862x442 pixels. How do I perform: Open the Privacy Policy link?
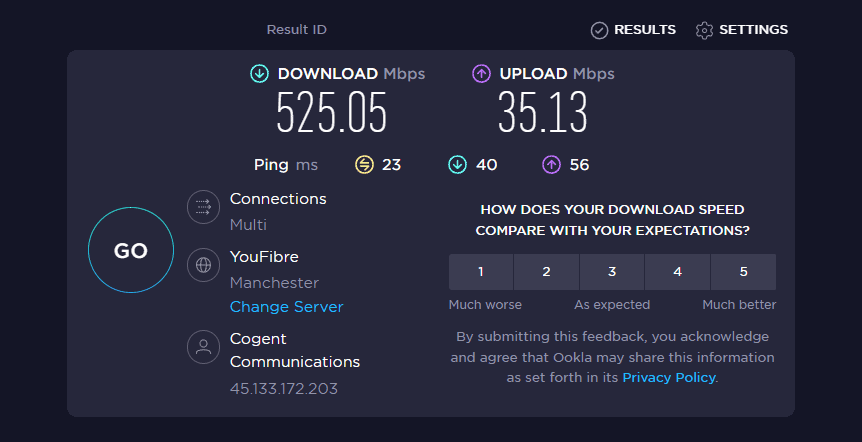pos(669,377)
